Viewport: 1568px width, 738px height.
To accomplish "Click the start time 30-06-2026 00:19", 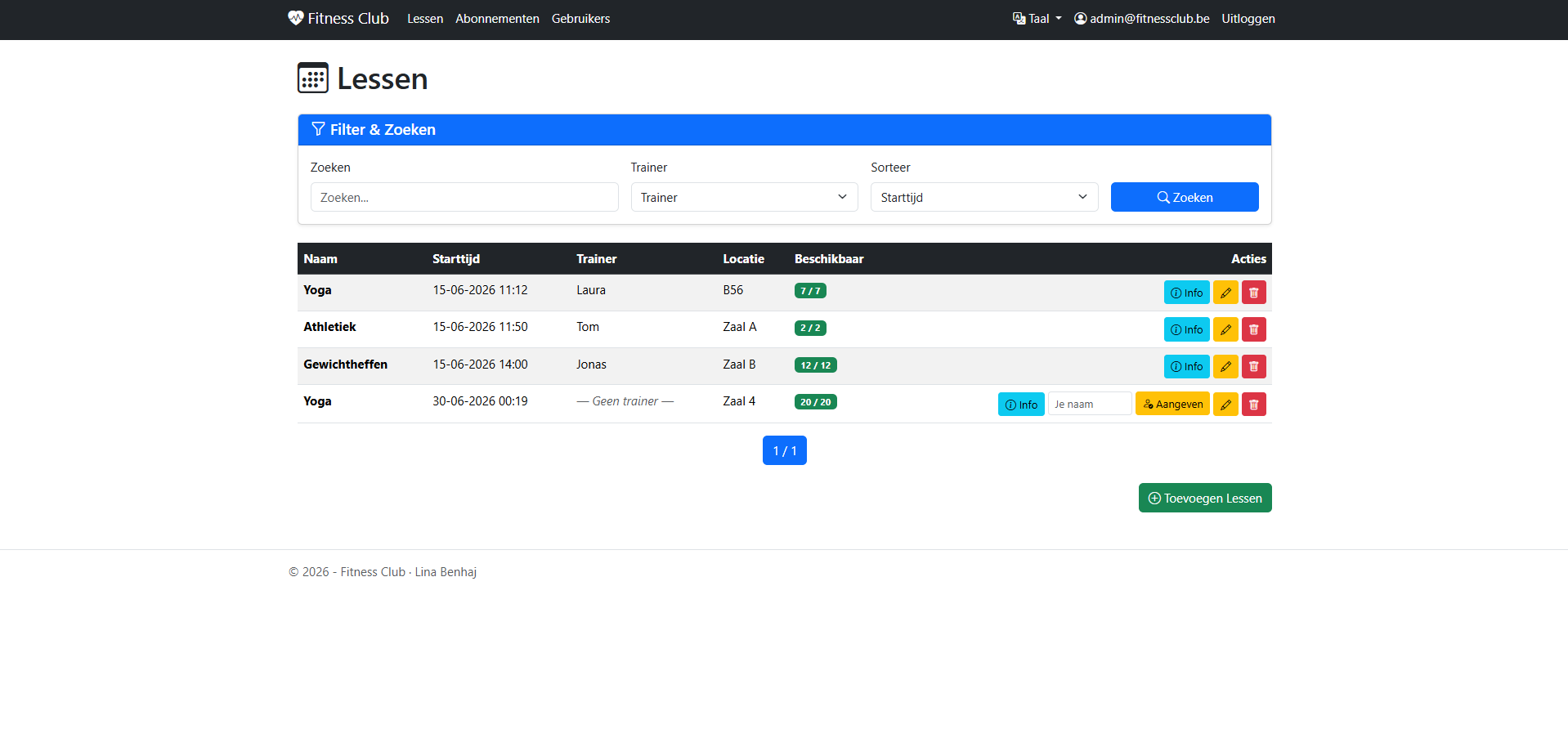I will point(480,400).
